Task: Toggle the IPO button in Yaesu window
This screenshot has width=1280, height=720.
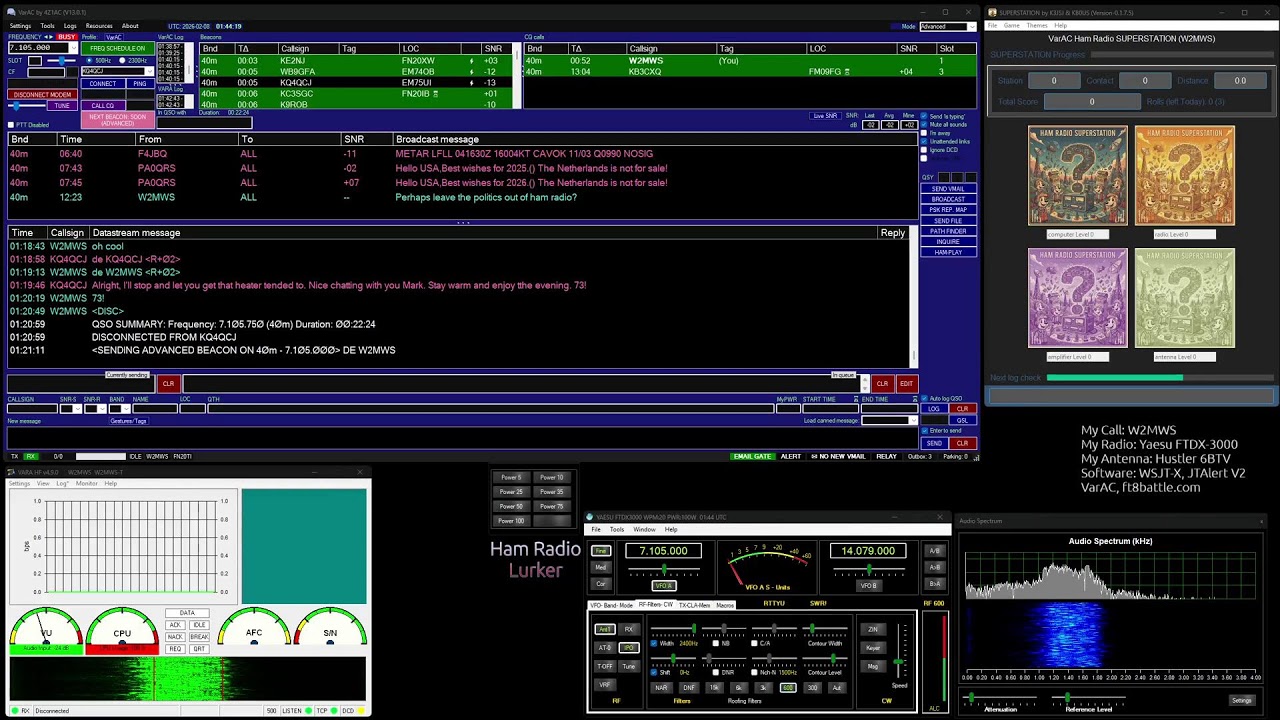Action: point(629,648)
